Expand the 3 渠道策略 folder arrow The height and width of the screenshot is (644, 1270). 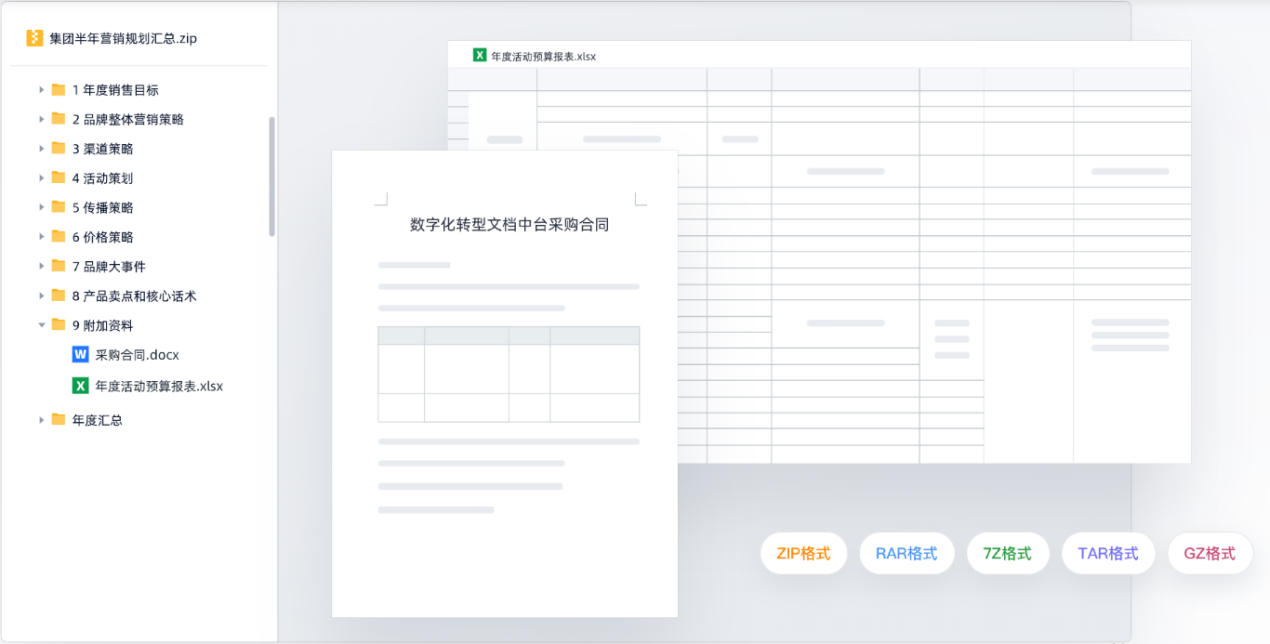pos(42,148)
